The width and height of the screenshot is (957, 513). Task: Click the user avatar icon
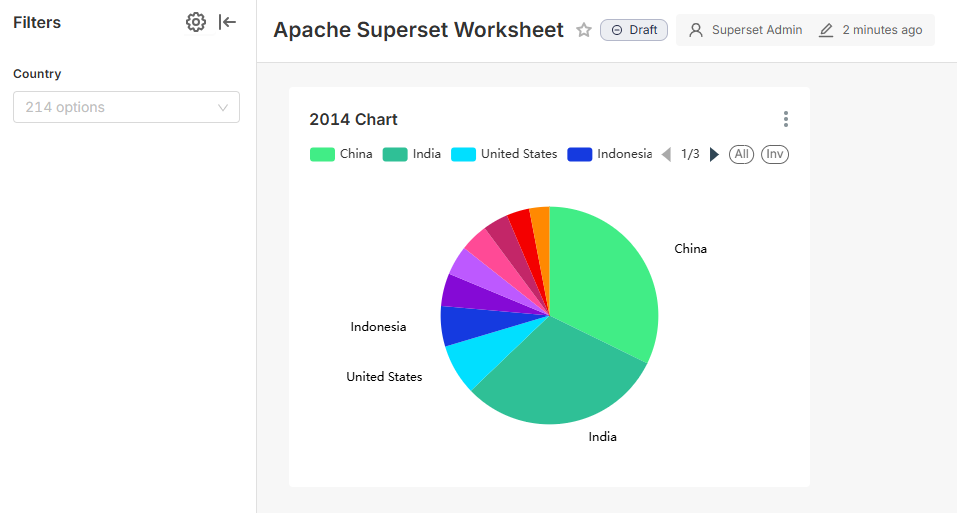click(x=696, y=30)
